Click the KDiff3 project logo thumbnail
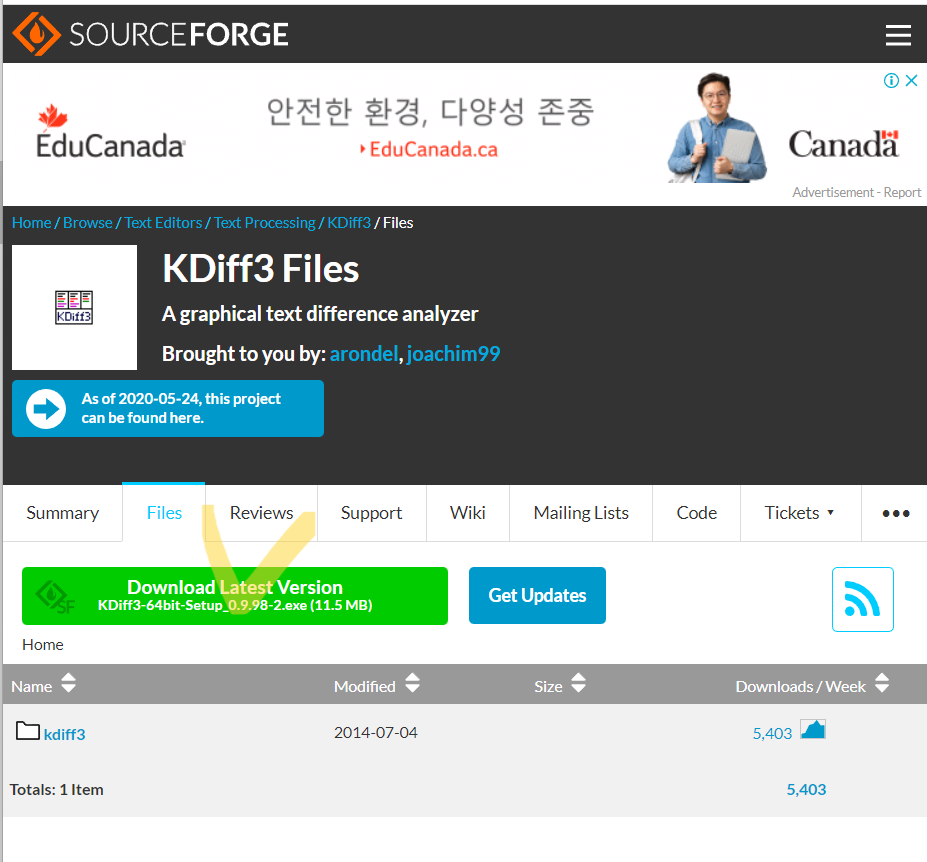The height and width of the screenshot is (862, 927). (x=74, y=307)
